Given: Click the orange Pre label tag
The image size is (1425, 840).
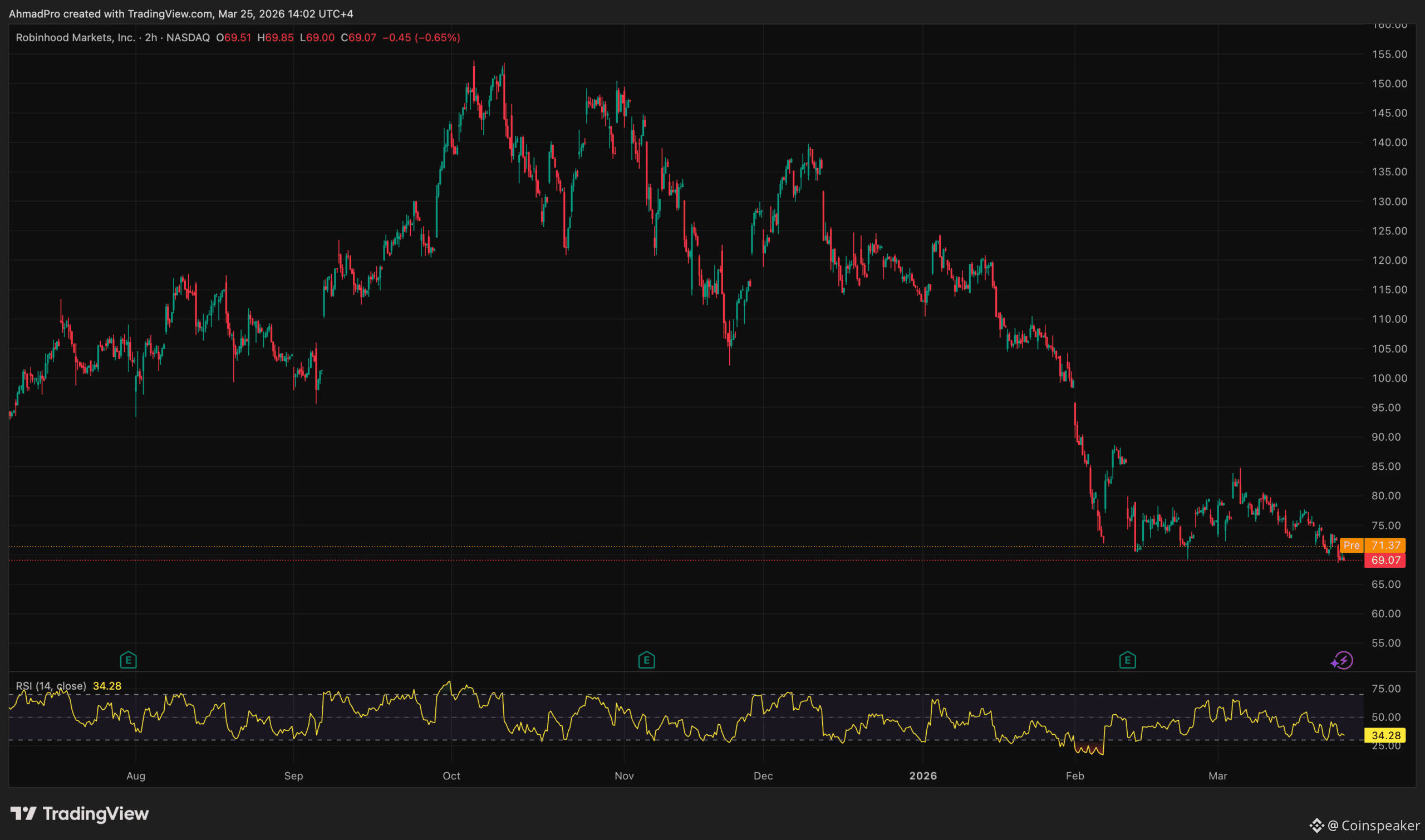Looking at the screenshot, I should (1352, 545).
